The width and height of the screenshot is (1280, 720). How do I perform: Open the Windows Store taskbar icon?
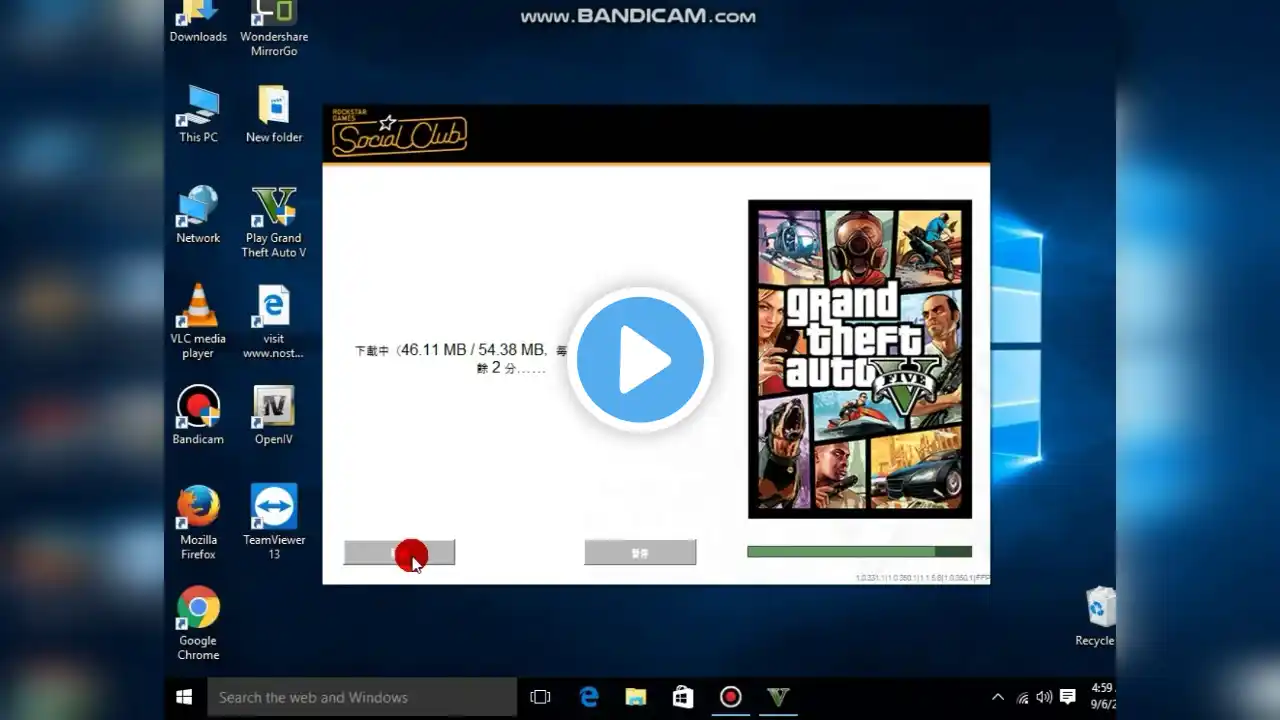pos(683,697)
